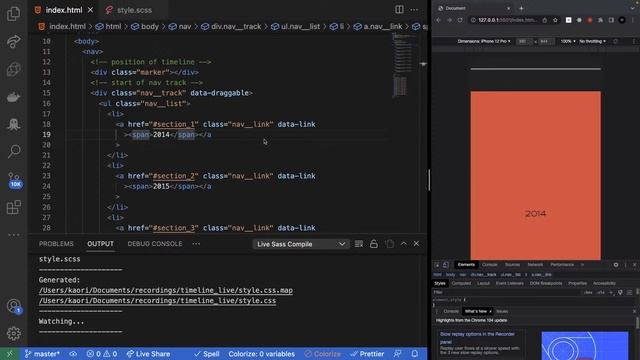
Task: Click the ul.nav__list breadcrumb item
Action: pyautogui.click(x=296, y=27)
